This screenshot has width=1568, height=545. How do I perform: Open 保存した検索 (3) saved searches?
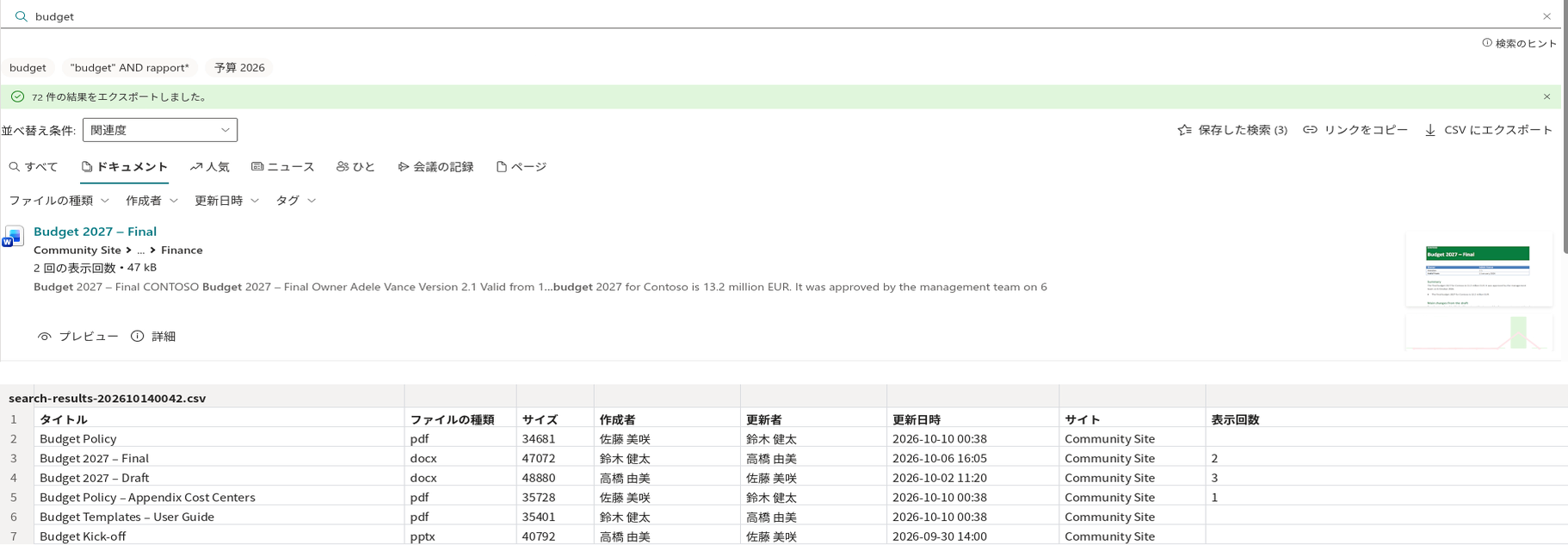click(x=1232, y=130)
